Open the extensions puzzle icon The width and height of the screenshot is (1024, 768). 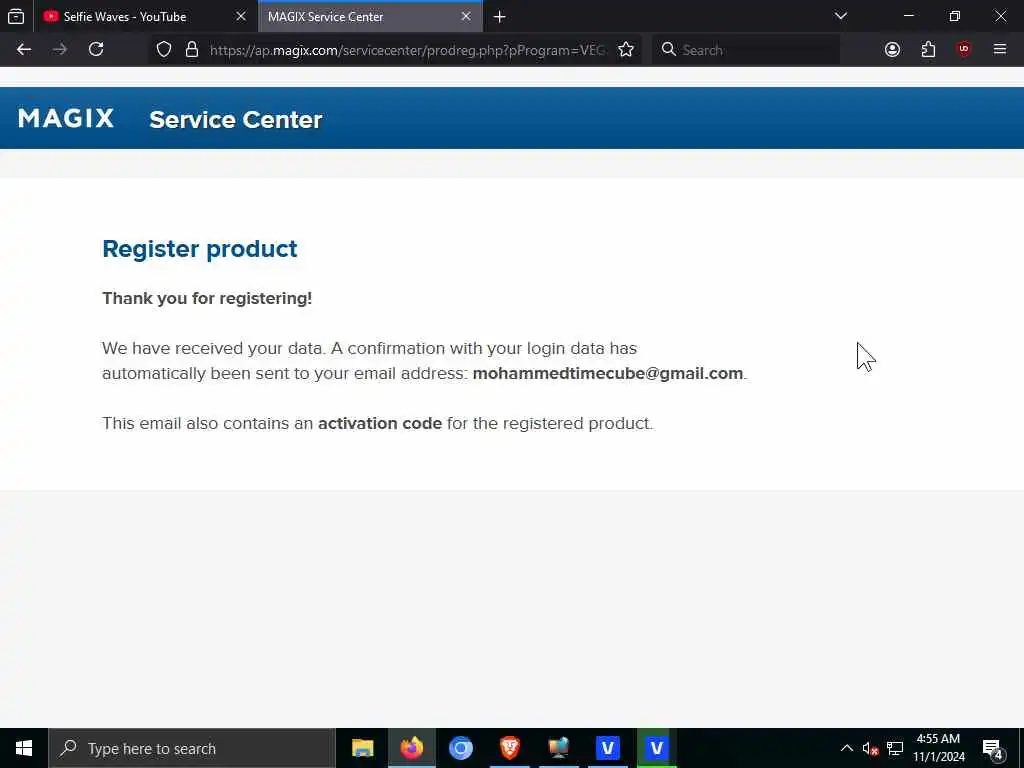(928, 50)
